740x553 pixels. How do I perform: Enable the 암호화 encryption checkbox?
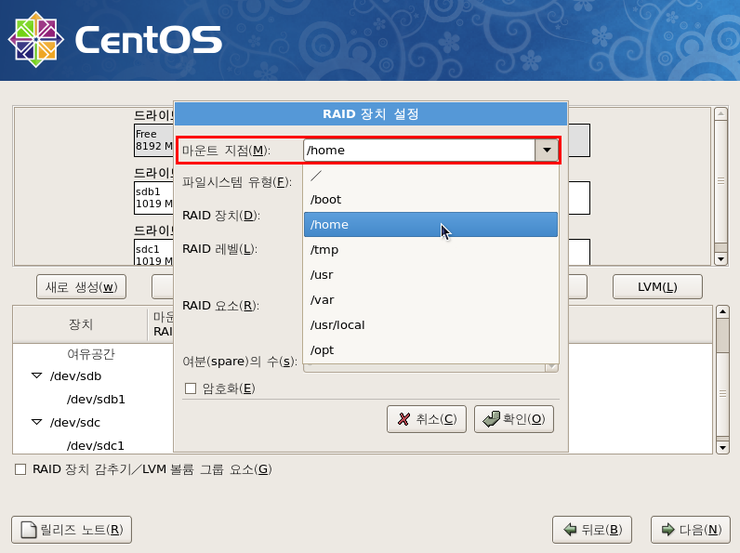tap(190, 388)
